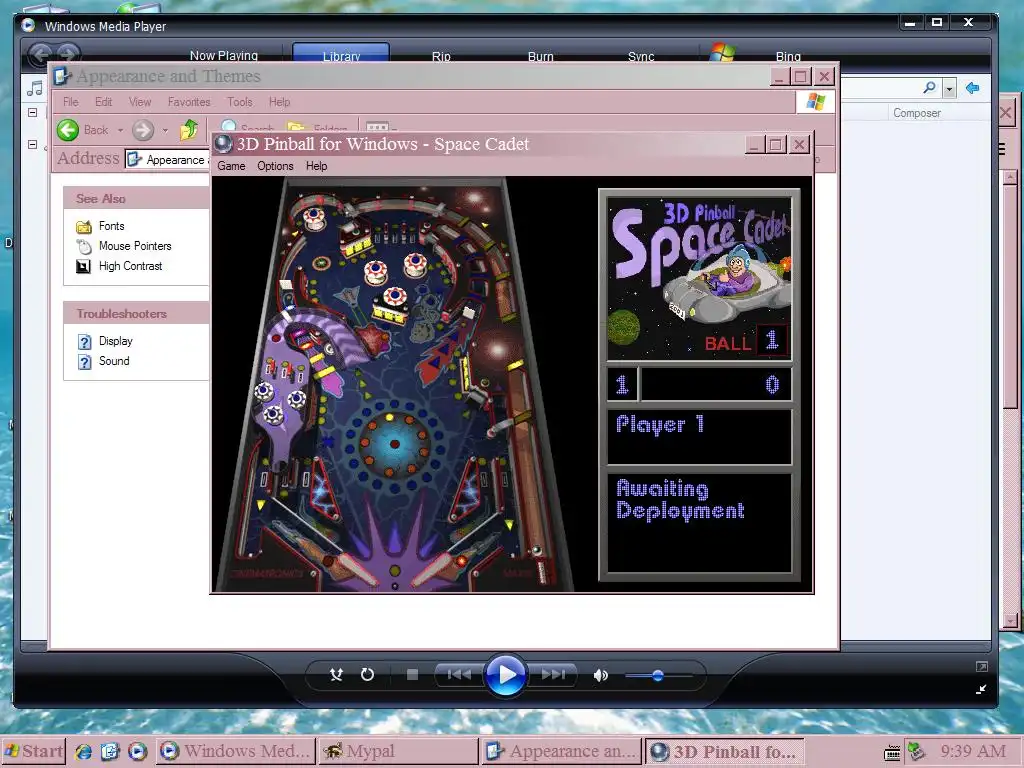Open the Rip tab in Media Player

click(x=441, y=56)
